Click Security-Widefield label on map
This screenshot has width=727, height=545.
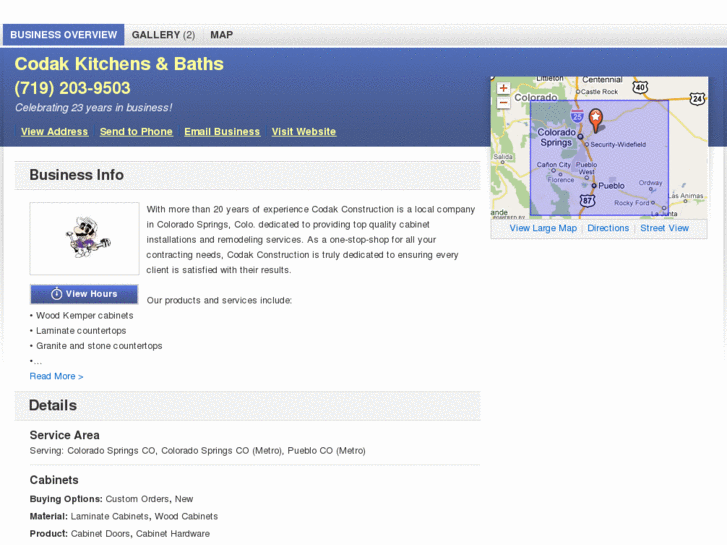coord(618,145)
